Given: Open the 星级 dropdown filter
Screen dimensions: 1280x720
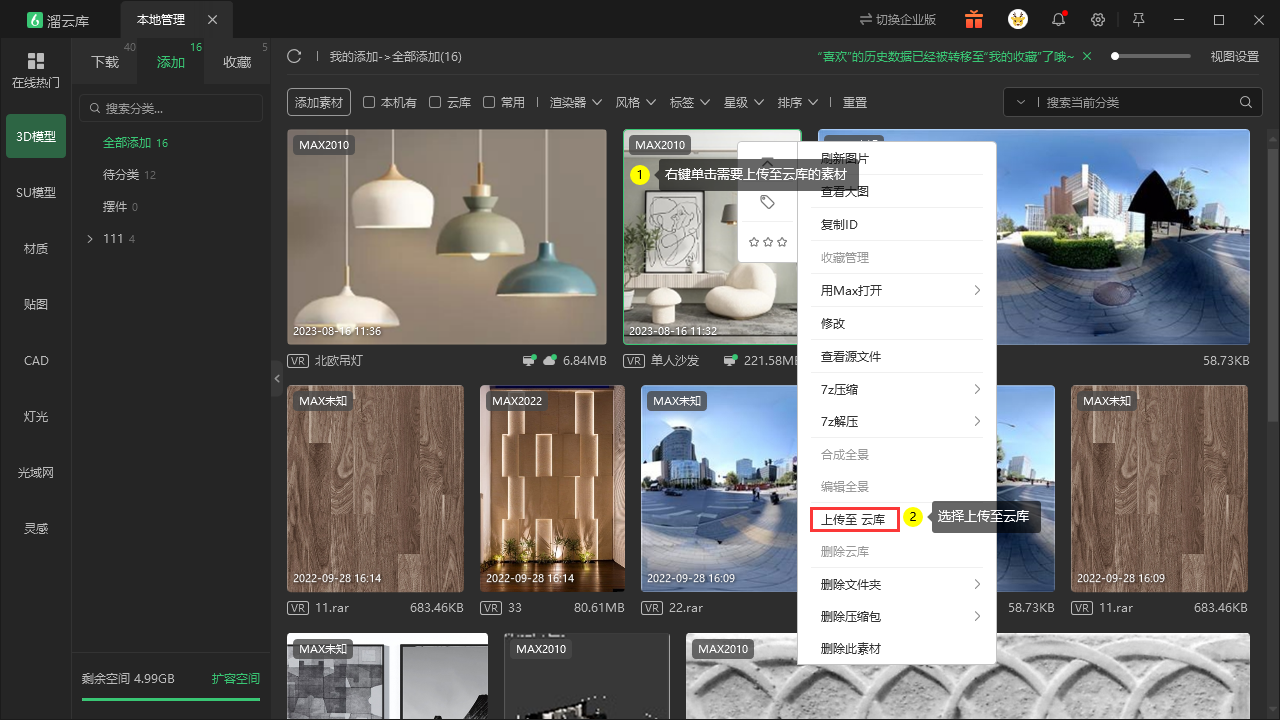Looking at the screenshot, I should click(744, 102).
